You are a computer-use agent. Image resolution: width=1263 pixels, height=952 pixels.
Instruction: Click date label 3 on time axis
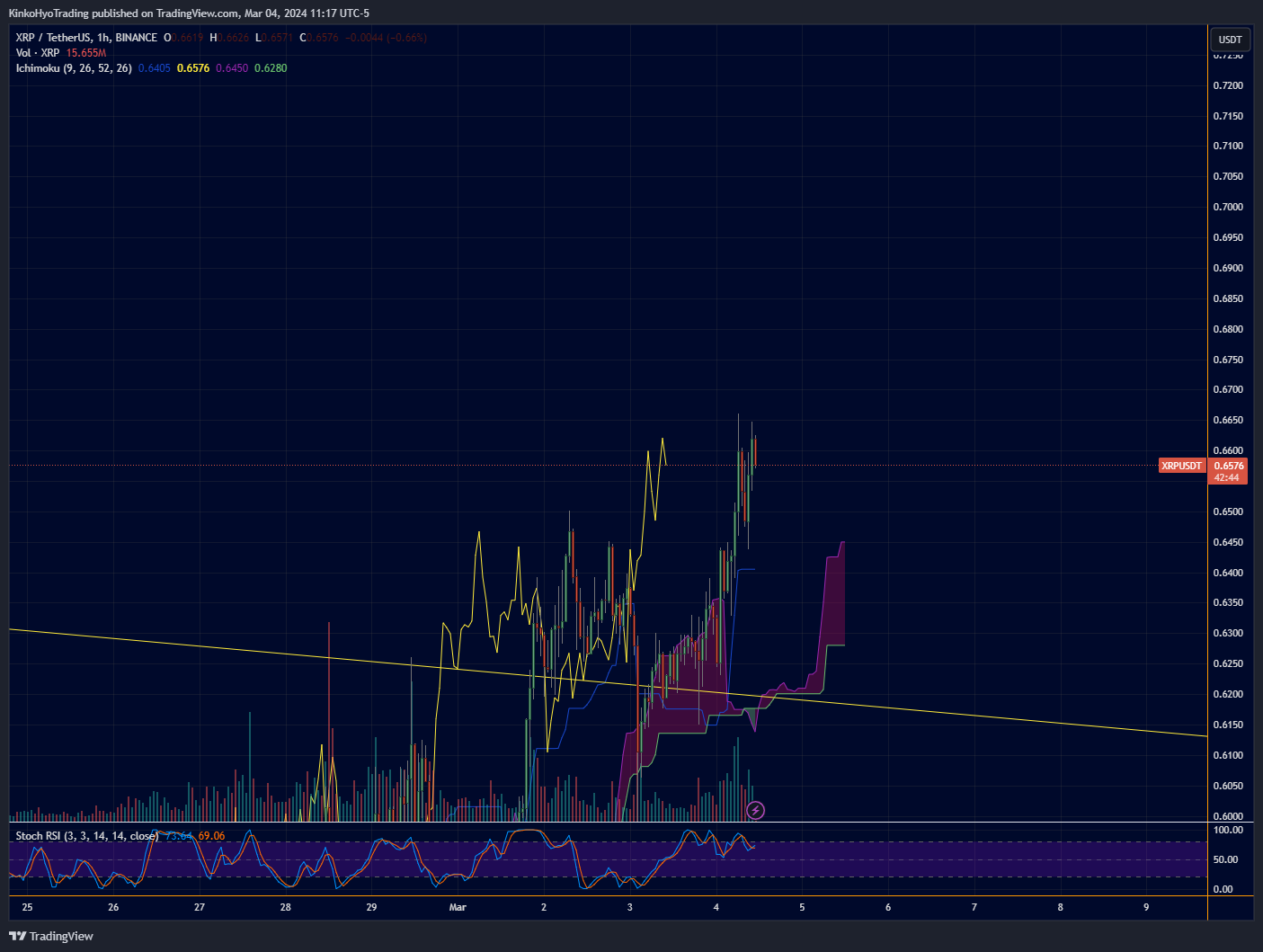pos(630,907)
